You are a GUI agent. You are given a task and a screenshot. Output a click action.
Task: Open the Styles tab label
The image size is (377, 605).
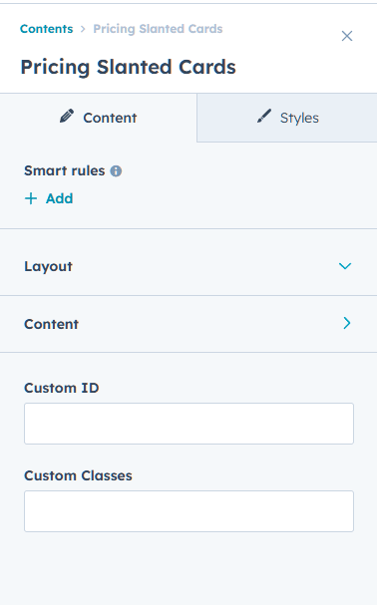pos(299,118)
